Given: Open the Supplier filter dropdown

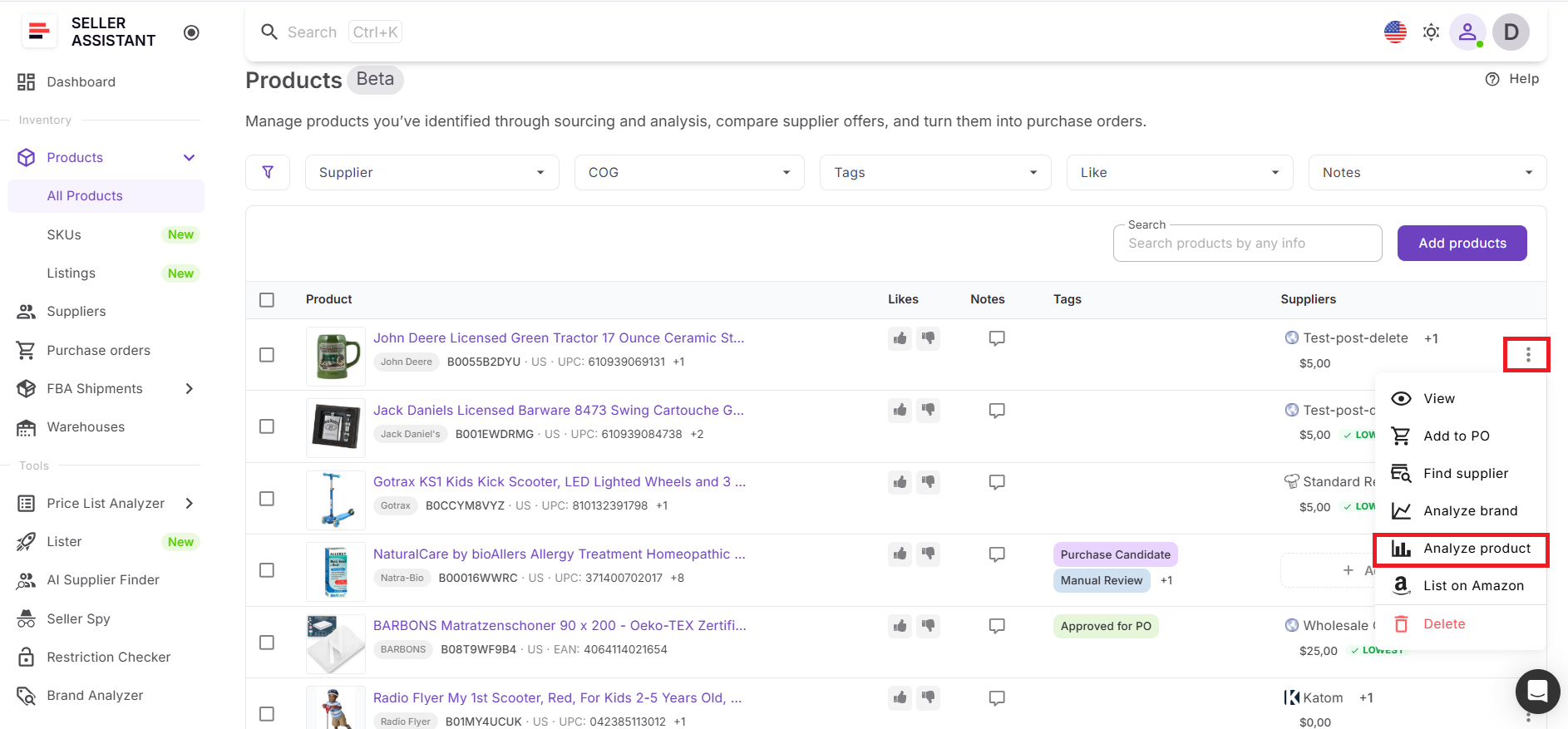Looking at the screenshot, I should pyautogui.click(x=432, y=172).
